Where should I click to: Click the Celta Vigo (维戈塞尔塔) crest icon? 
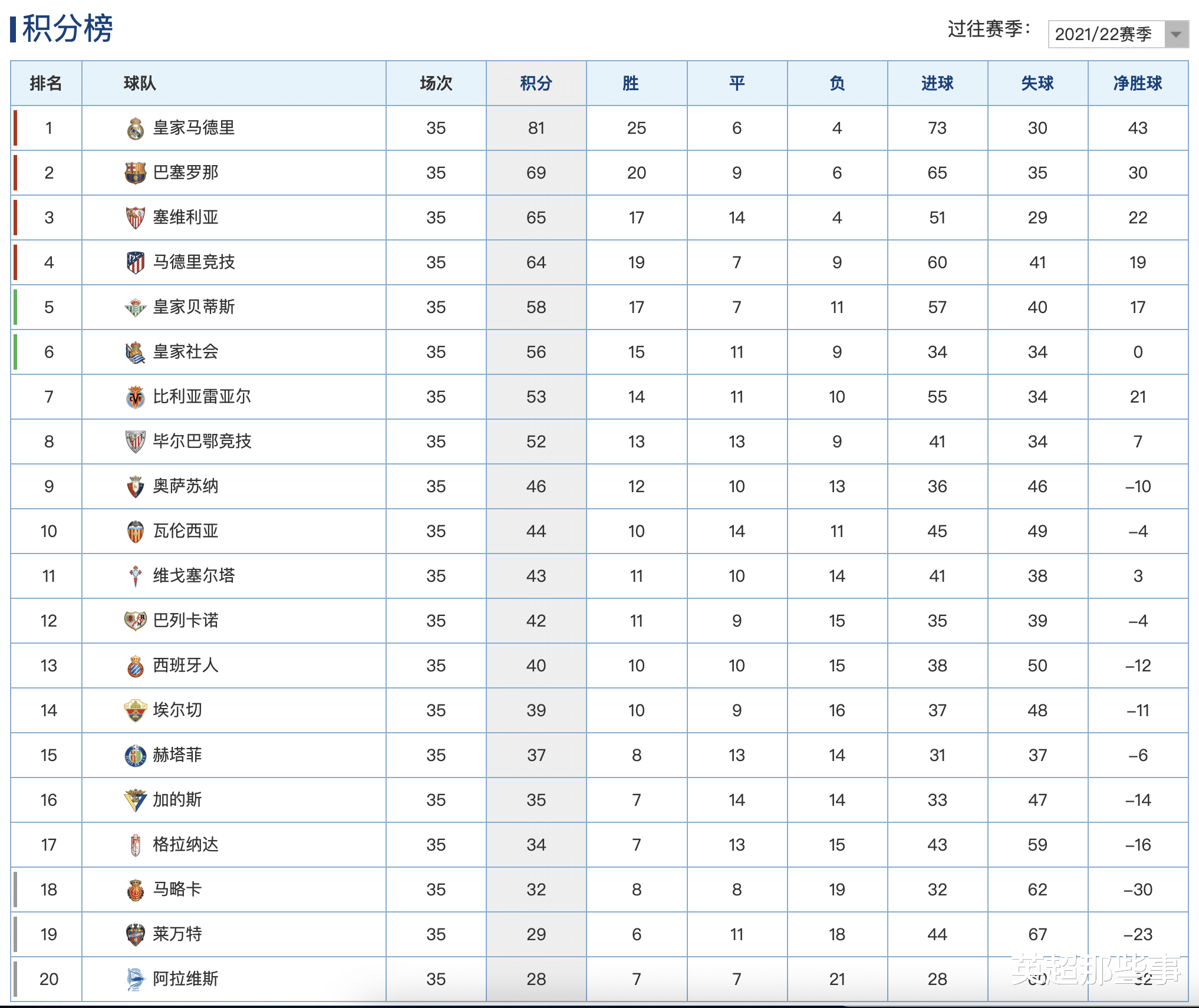point(136,577)
